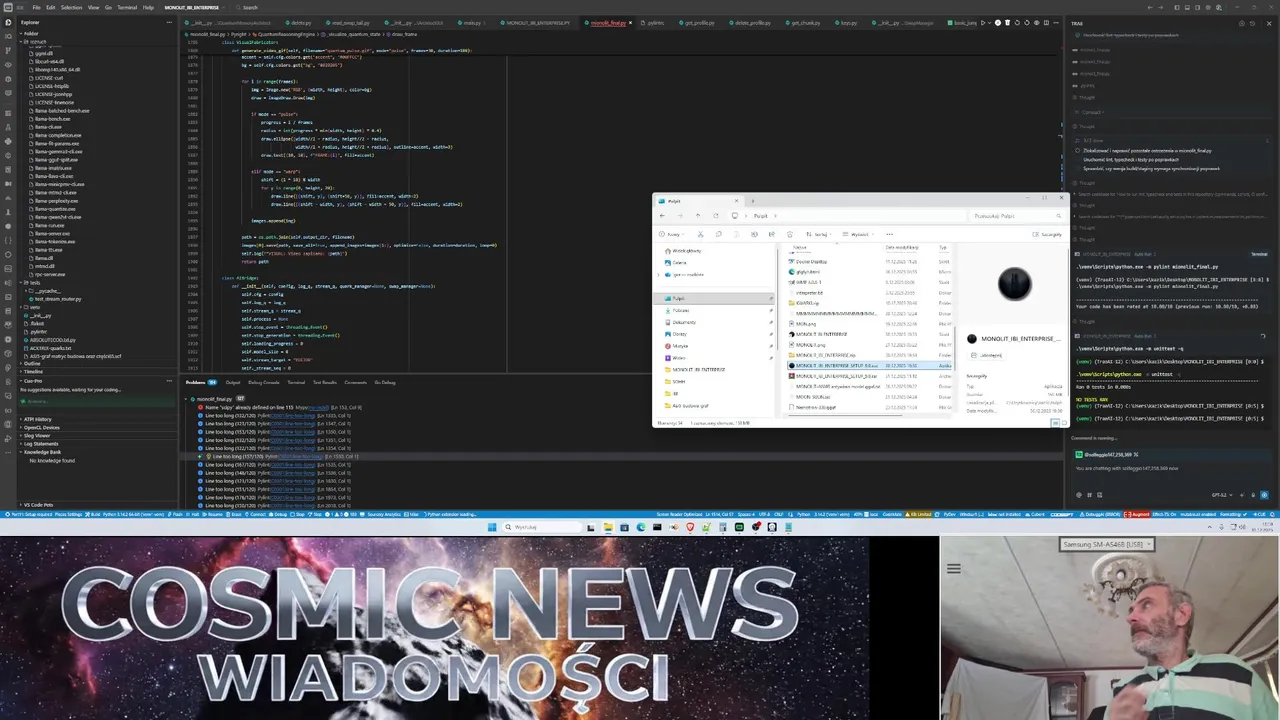Click Delete trash icon in file window toolbar

pyautogui.click(x=790, y=234)
